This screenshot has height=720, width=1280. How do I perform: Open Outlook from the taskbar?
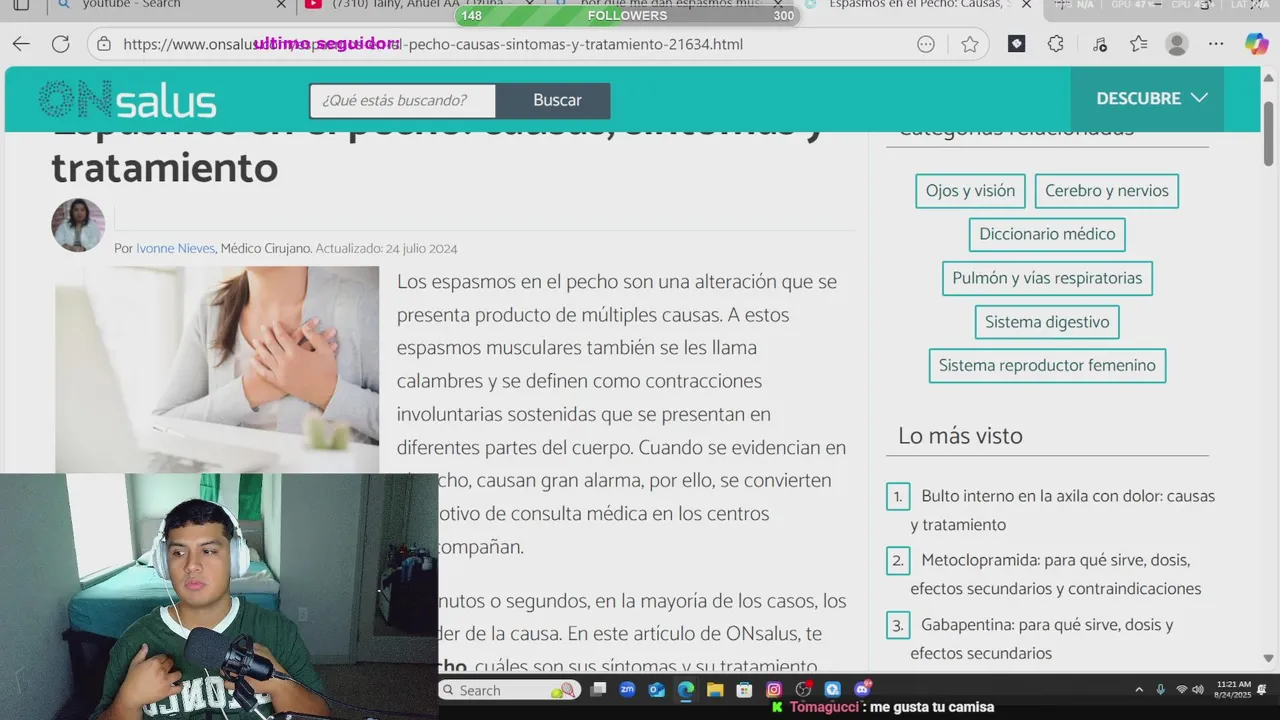pos(656,690)
